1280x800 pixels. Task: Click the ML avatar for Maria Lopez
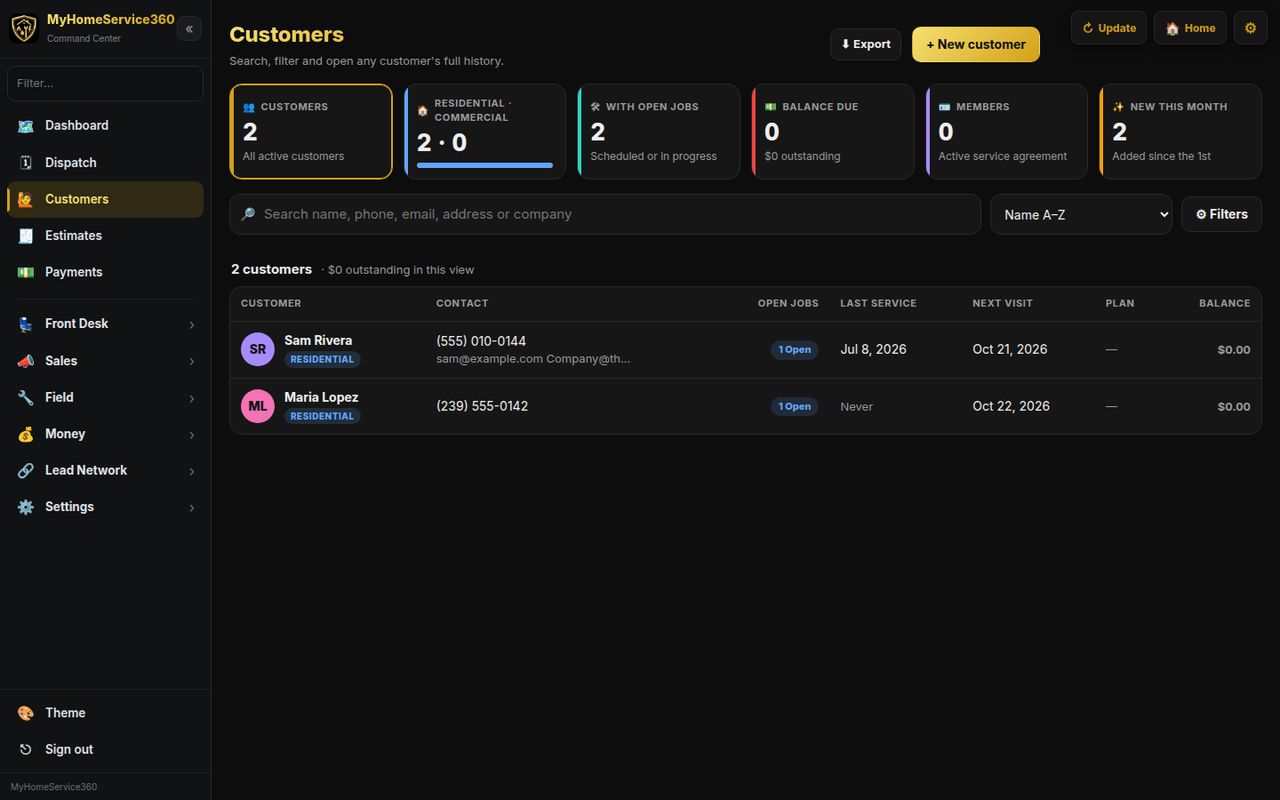(x=258, y=407)
